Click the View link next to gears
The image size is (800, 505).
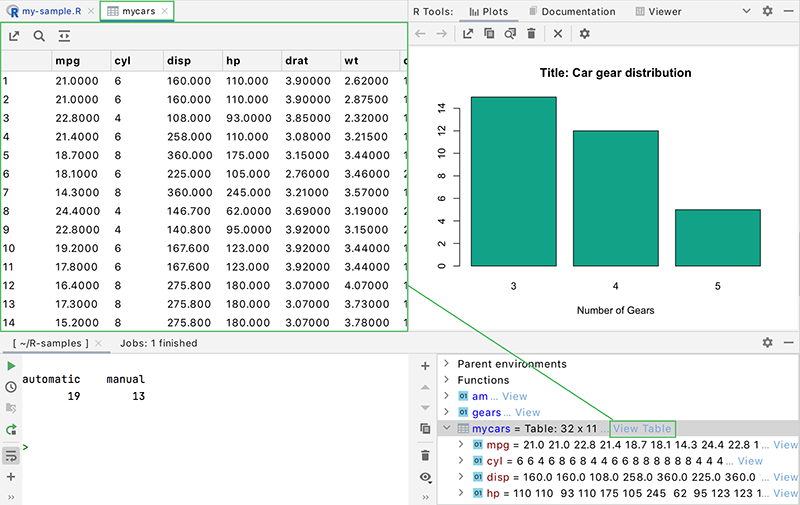point(527,412)
